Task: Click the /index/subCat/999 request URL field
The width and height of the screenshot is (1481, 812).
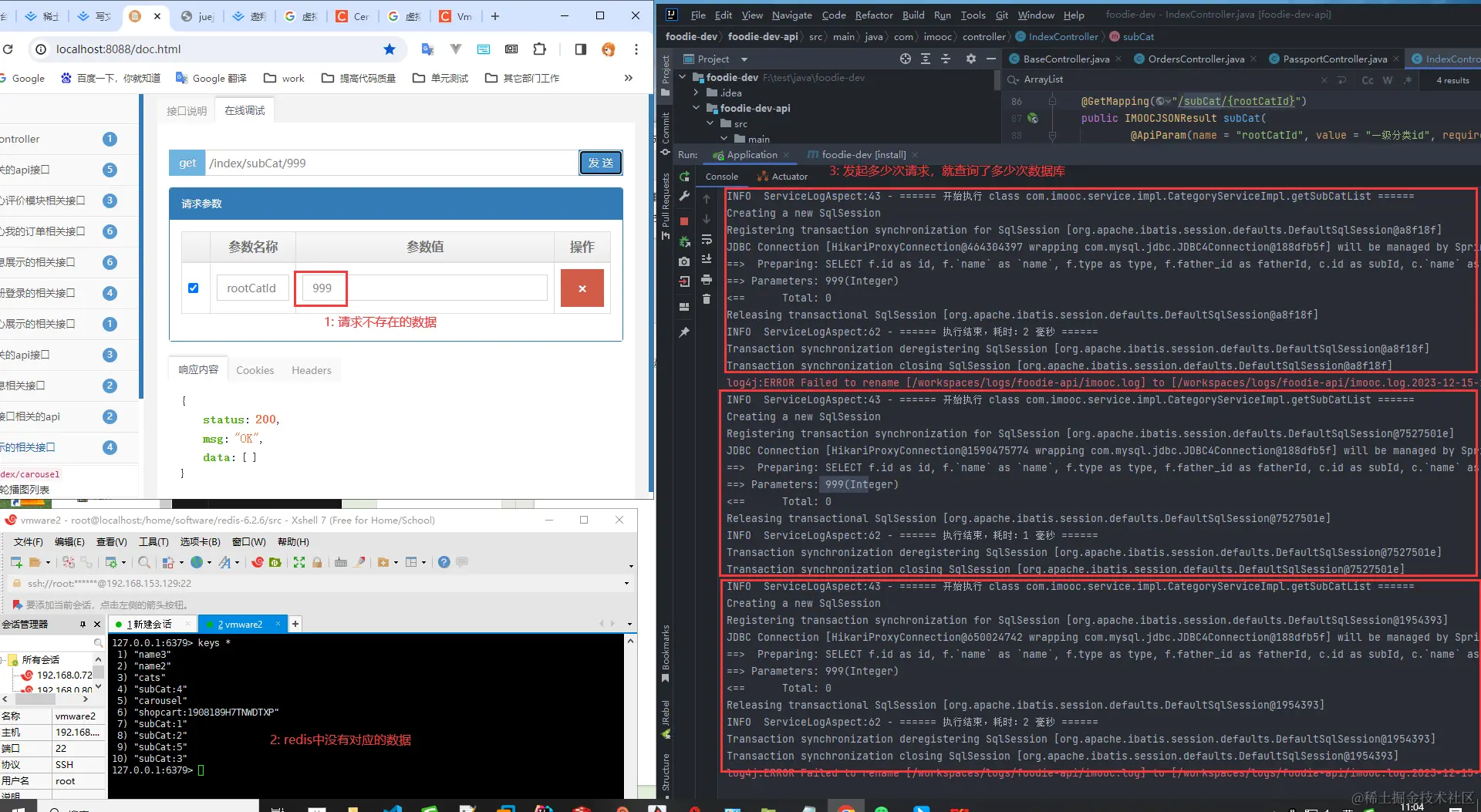Action: pyautogui.click(x=391, y=163)
